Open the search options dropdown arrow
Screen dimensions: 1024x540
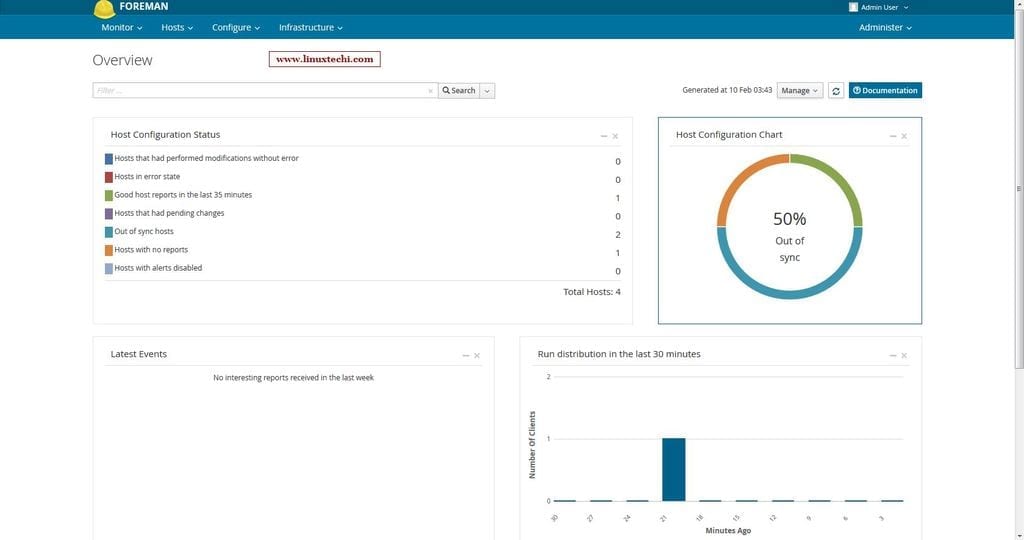(x=487, y=91)
